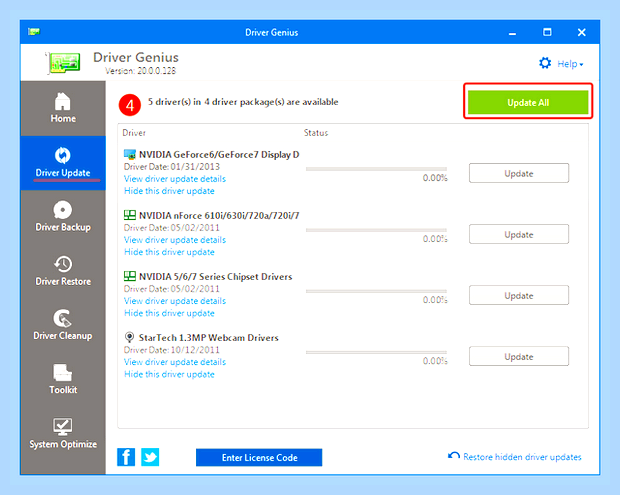Expand the Help dropdown menu

pyautogui.click(x=570, y=64)
